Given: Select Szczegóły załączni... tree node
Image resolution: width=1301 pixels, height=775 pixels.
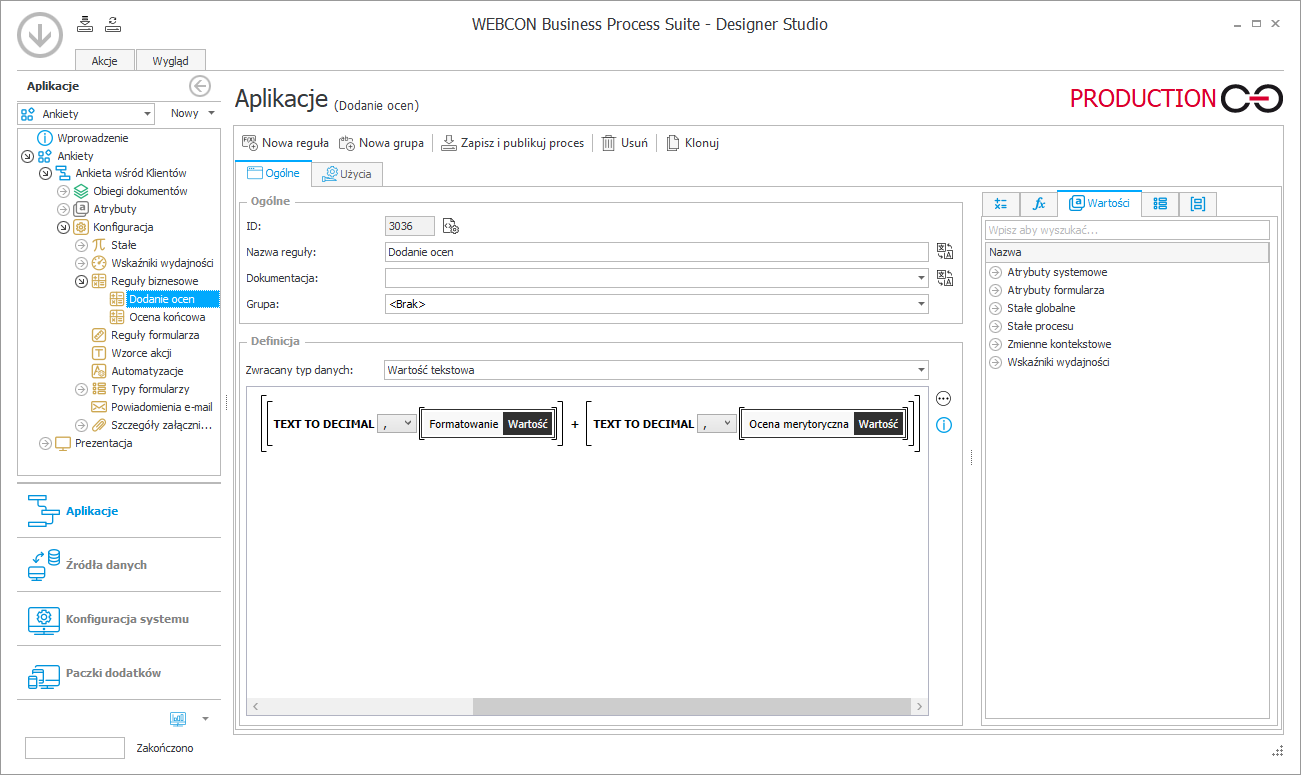Looking at the screenshot, I should [x=161, y=425].
